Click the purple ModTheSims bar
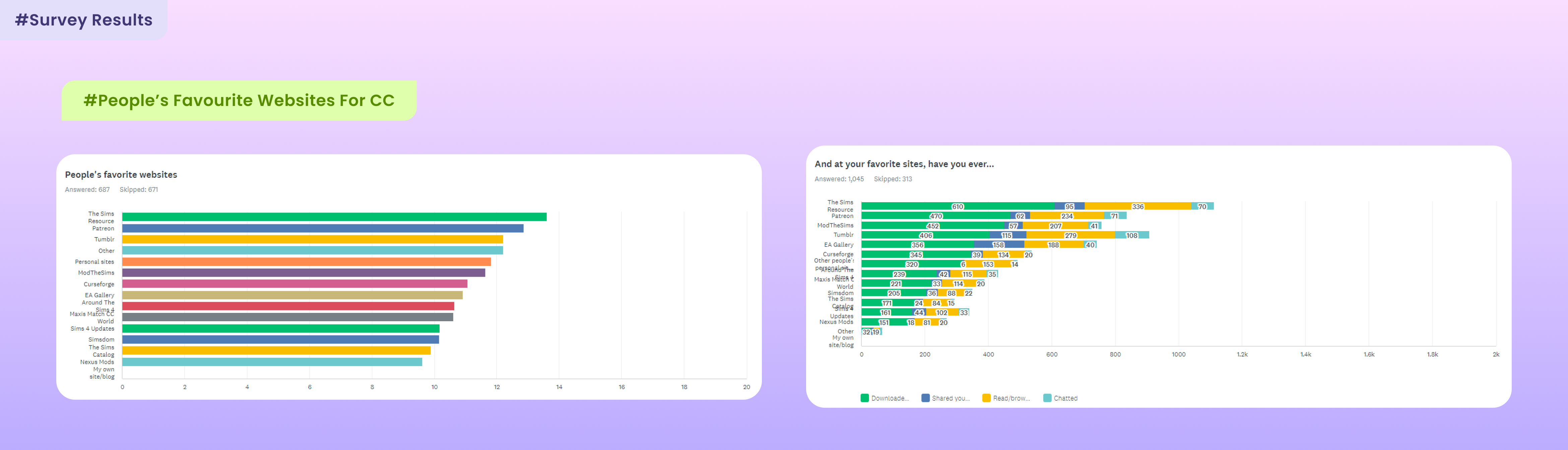This screenshot has width=1568, height=450. coord(303,273)
